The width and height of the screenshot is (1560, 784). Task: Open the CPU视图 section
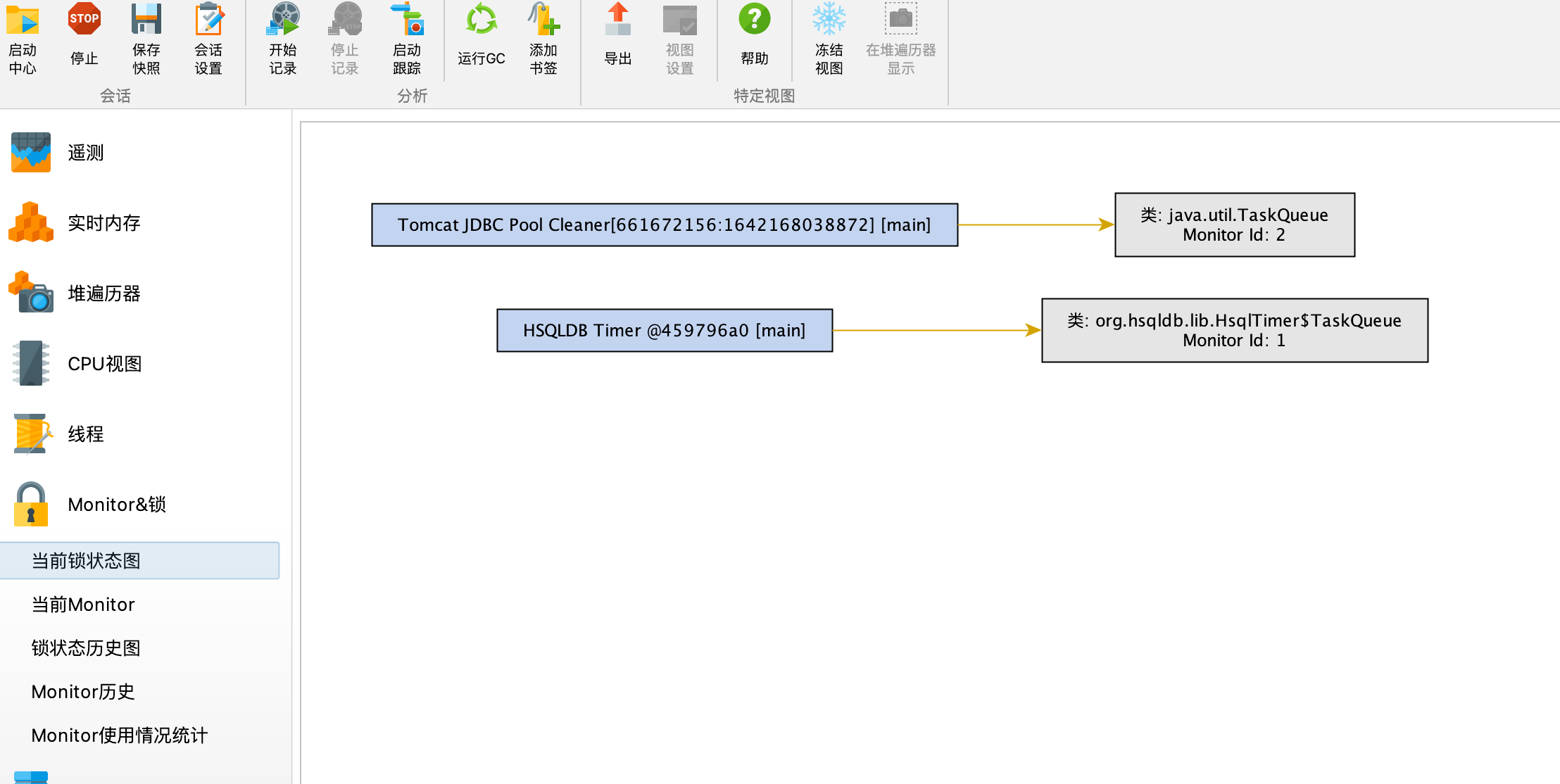point(104,364)
